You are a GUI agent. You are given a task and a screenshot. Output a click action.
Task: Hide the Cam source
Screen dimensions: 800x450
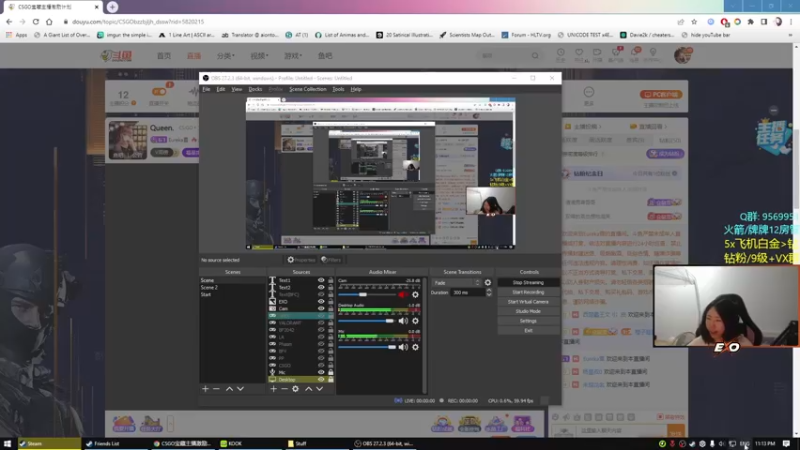pyautogui.click(x=321, y=309)
